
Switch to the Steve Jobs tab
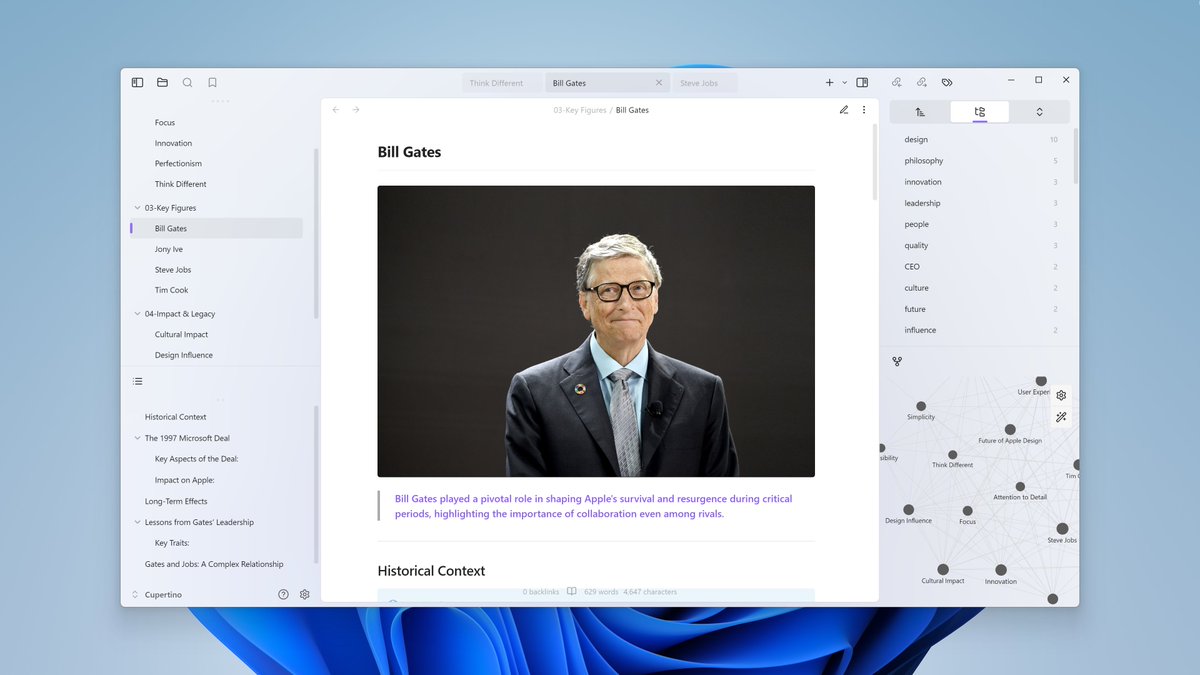[x=704, y=83]
